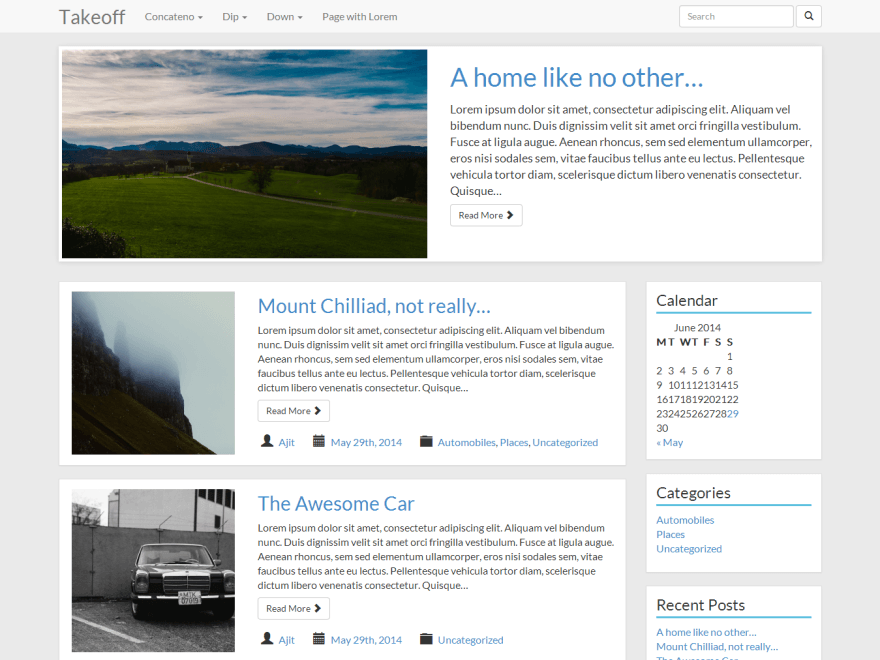Select Automobiles in Categories widget
The width and height of the screenshot is (880, 660).
685,520
